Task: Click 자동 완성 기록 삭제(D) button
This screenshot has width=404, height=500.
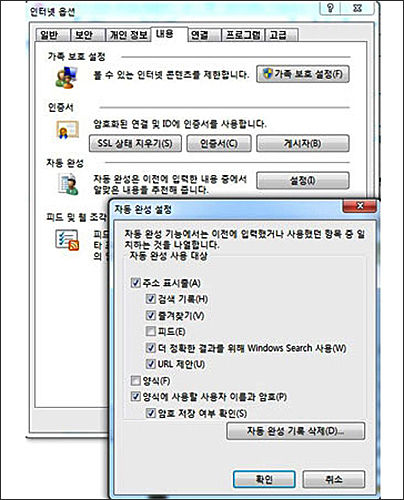Action: click(295, 431)
